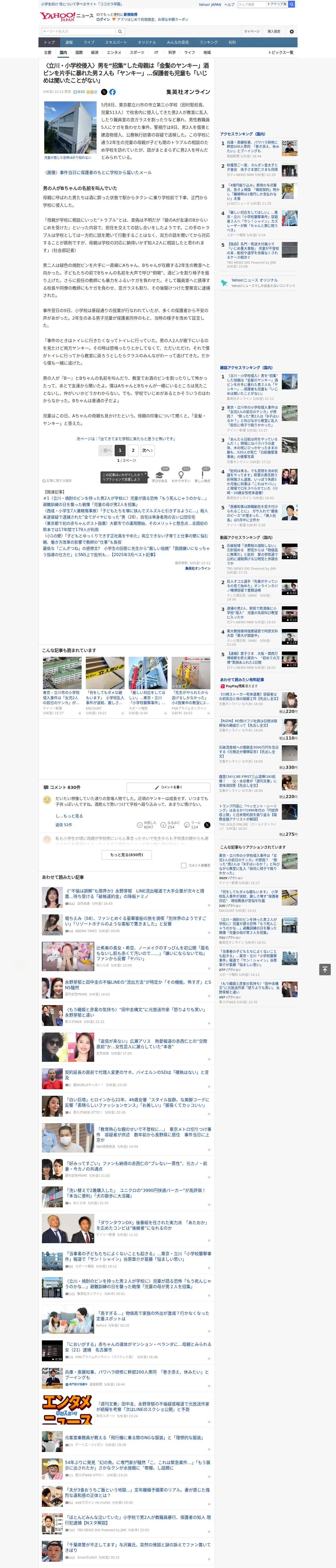Go to page 2 of the article
This screenshot has width=336, height=1568.
(133, 451)
